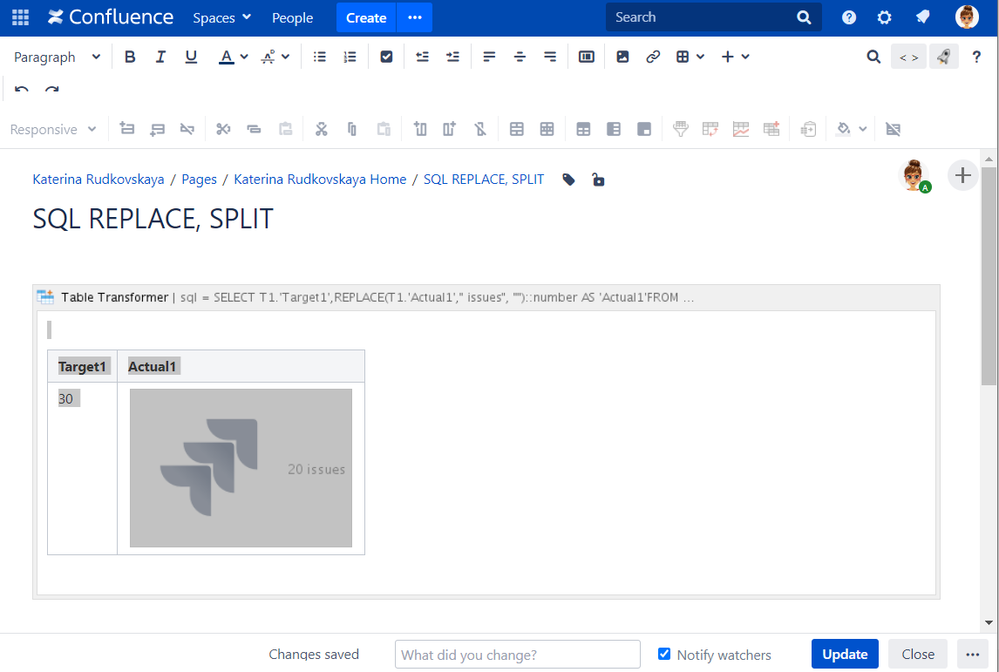The image size is (999, 672).
Task: Insert an image using the picture icon
Action: 622,57
